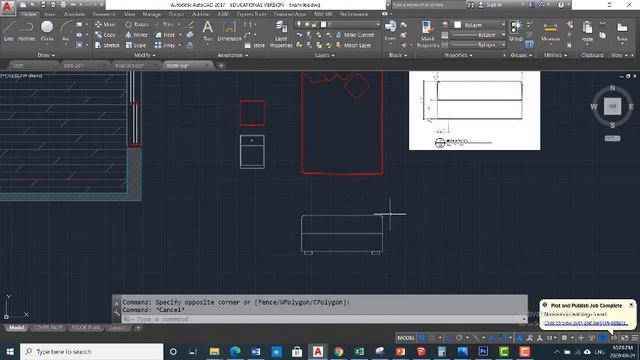
Task: Click the command line input field
Action: (322, 319)
